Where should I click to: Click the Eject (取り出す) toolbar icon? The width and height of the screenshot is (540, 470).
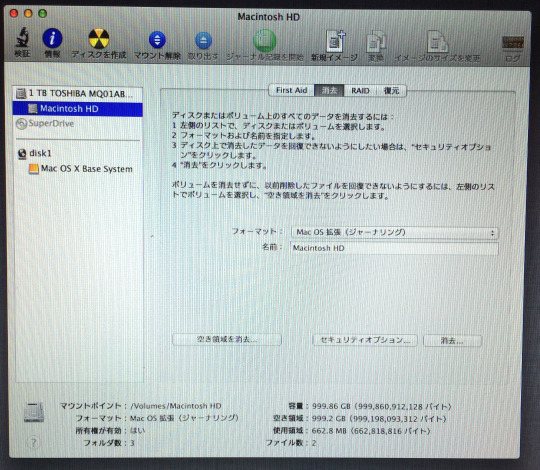pyautogui.click(x=204, y=40)
